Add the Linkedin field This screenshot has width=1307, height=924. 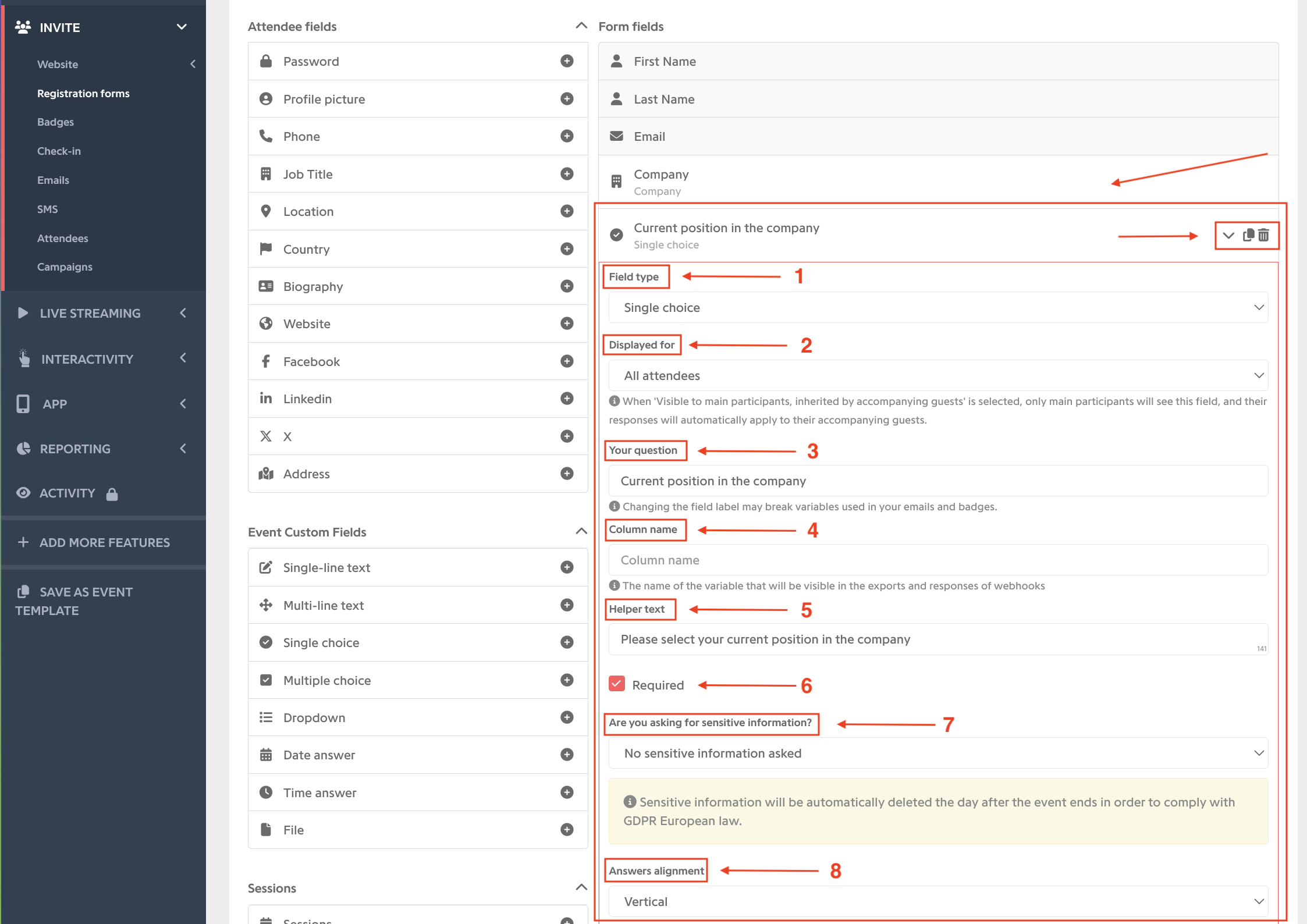coord(567,399)
